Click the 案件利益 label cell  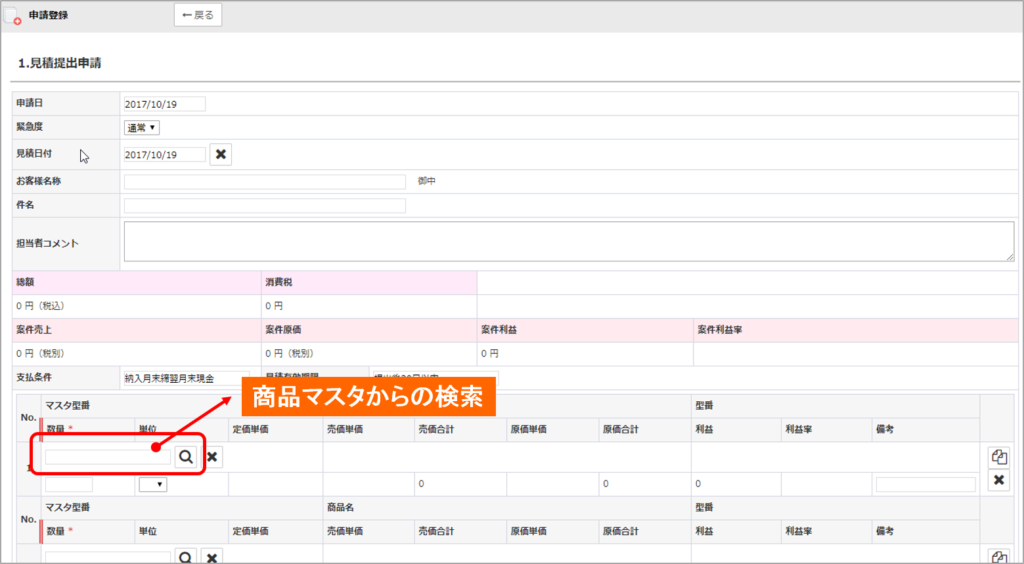click(585, 330)
